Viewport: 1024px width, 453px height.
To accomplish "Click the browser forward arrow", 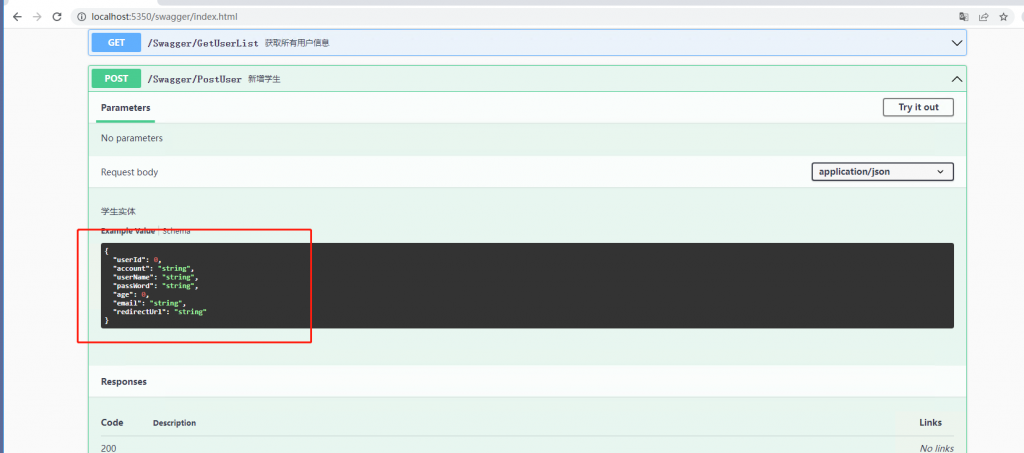I will [37, 16].
